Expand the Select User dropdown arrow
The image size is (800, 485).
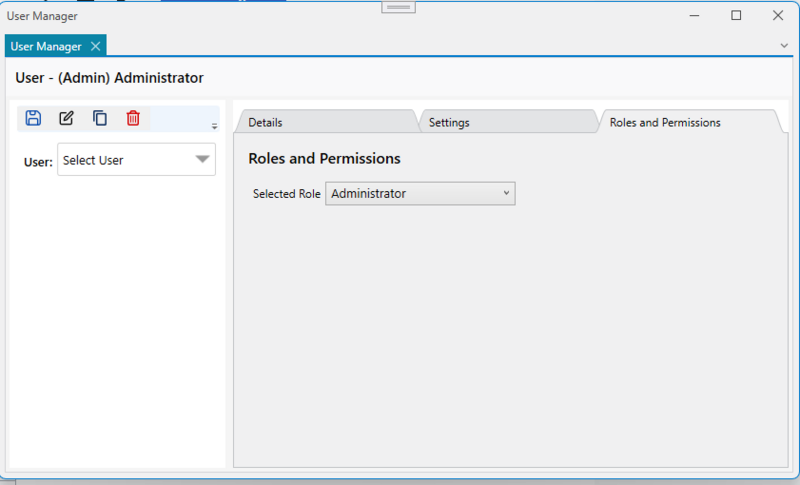pos(202,159)
